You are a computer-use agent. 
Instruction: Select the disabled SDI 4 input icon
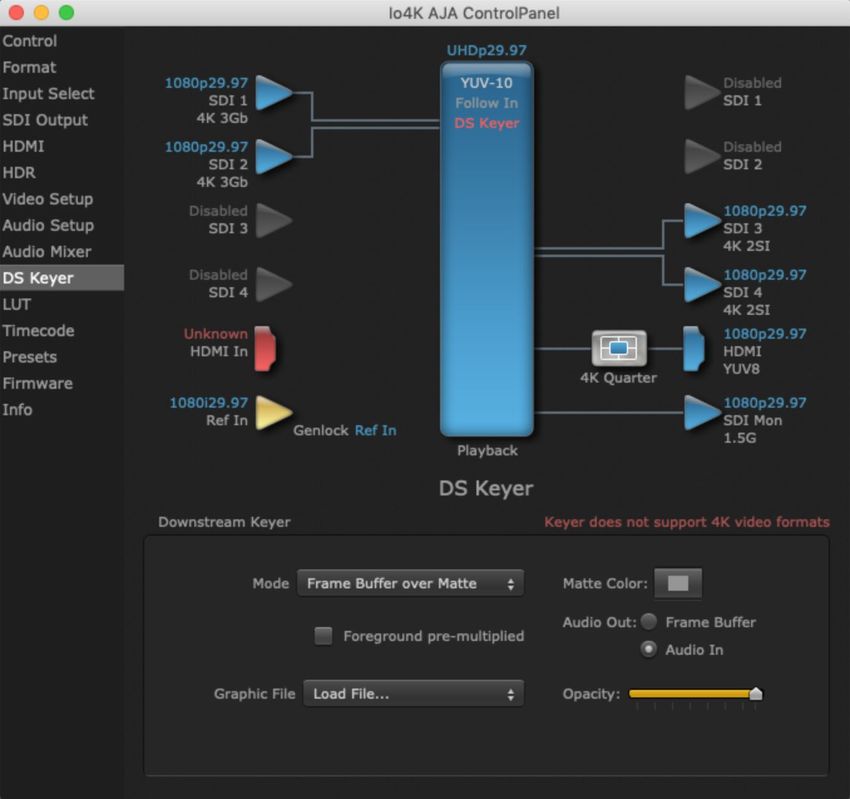tap(274, 285)
